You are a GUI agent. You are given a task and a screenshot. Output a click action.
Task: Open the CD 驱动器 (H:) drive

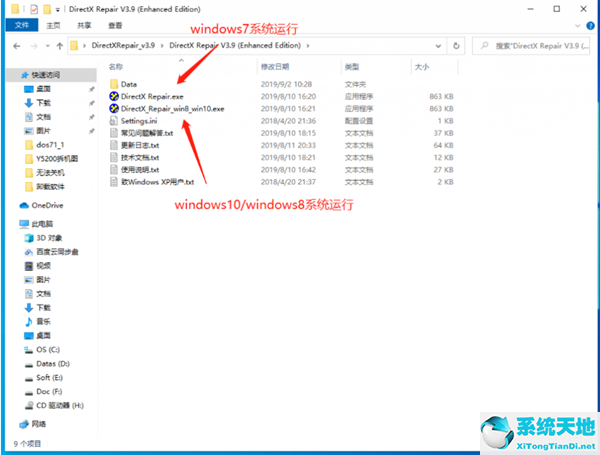[60, 405]
